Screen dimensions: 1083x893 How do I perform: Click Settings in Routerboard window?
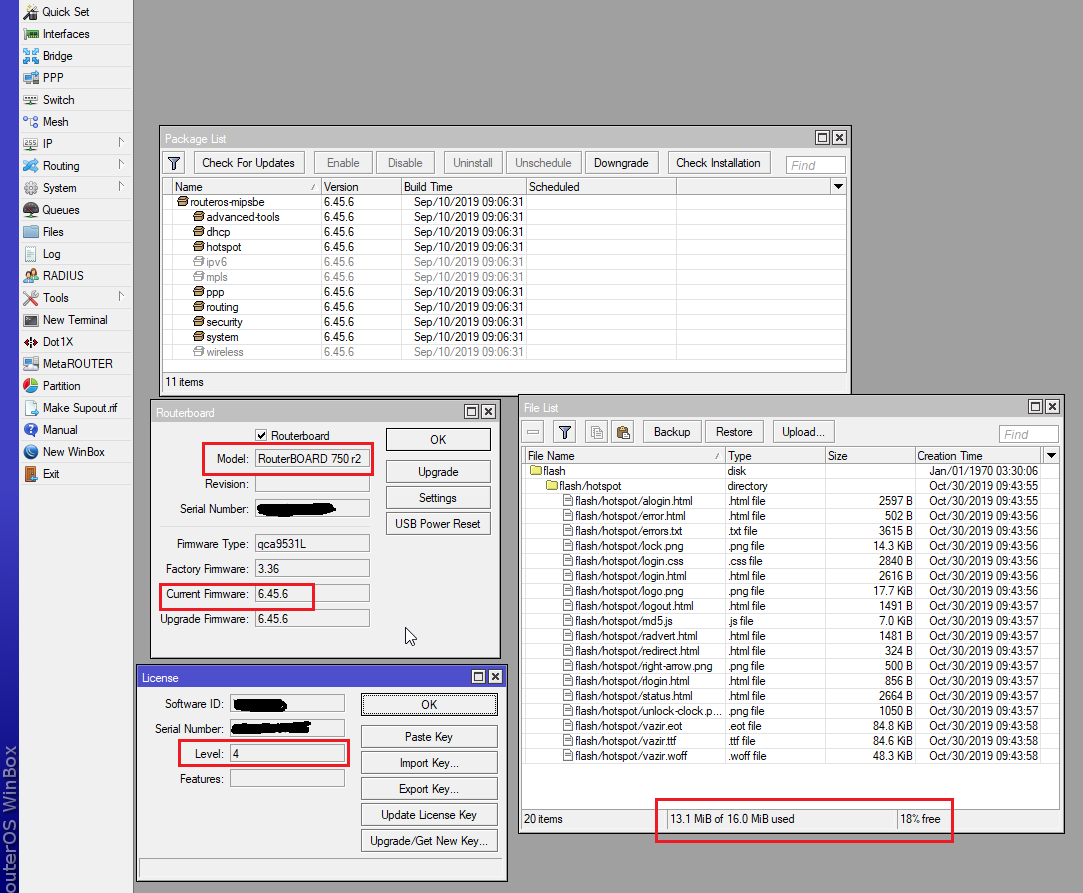[438, 498]
